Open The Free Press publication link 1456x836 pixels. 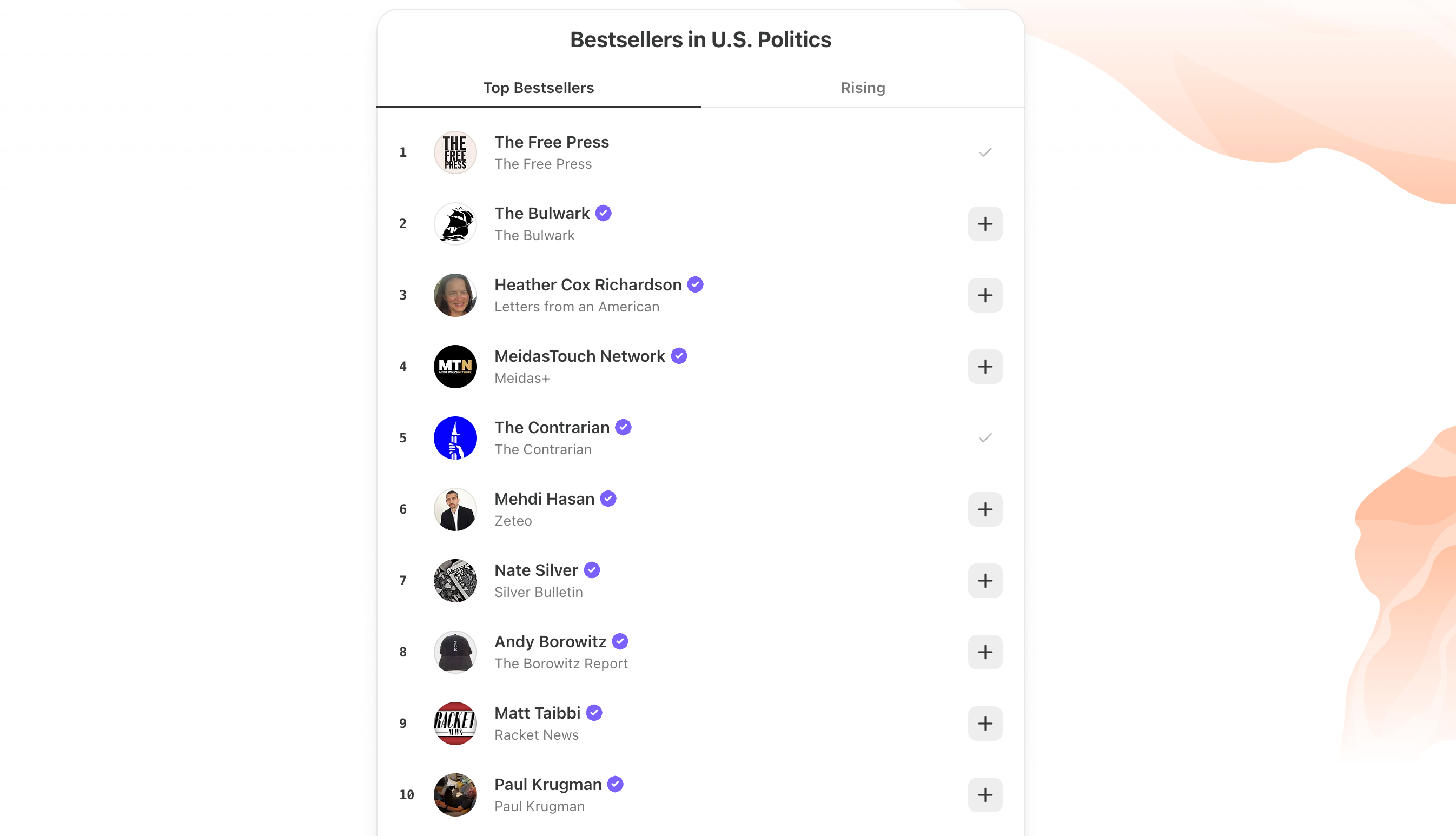[x=542, y=164]
